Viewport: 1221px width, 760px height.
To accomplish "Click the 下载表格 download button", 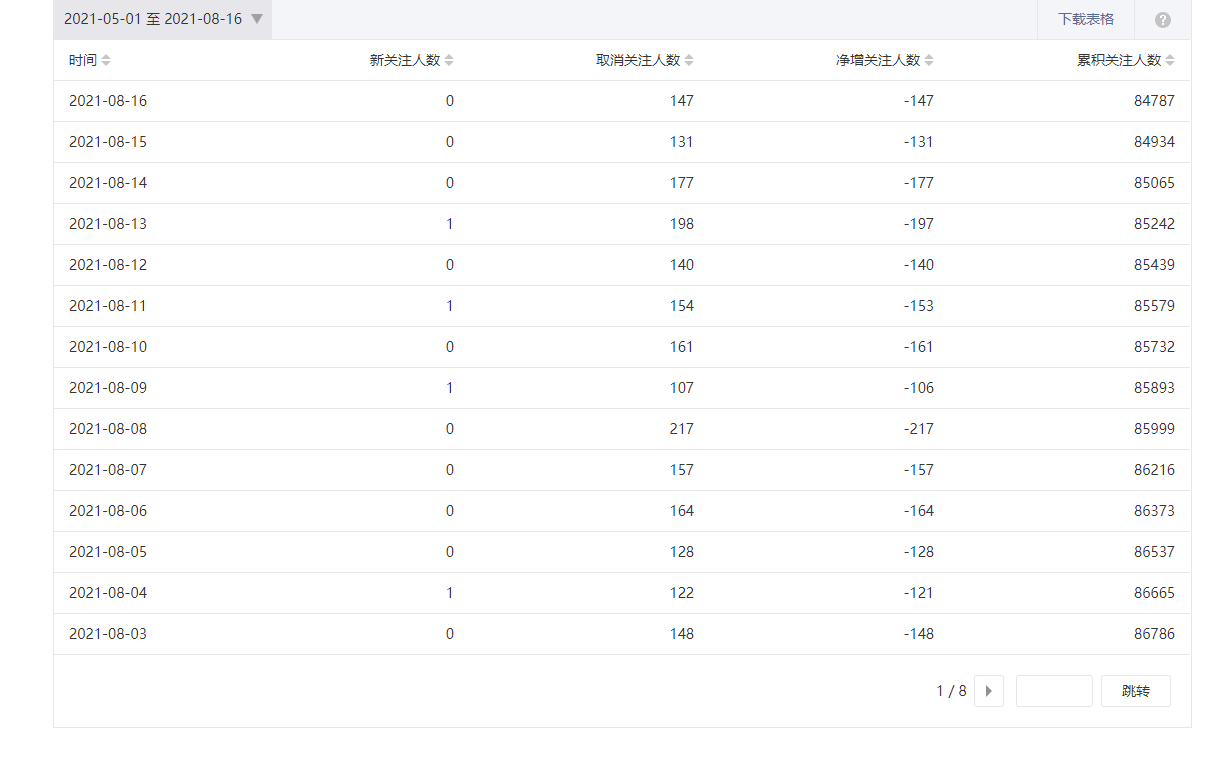I will [x=1086, y=19].
